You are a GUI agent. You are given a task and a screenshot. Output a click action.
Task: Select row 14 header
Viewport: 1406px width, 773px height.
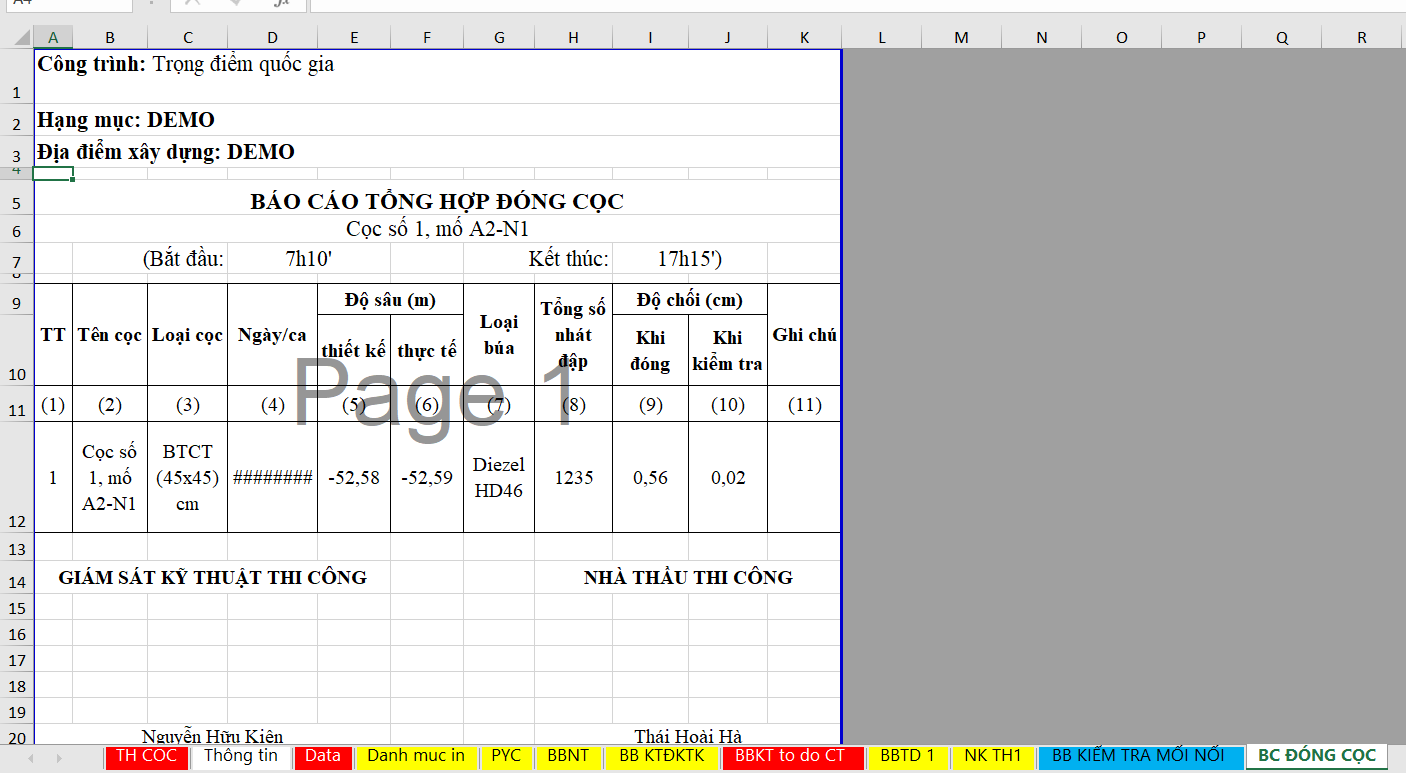point(16,578)
